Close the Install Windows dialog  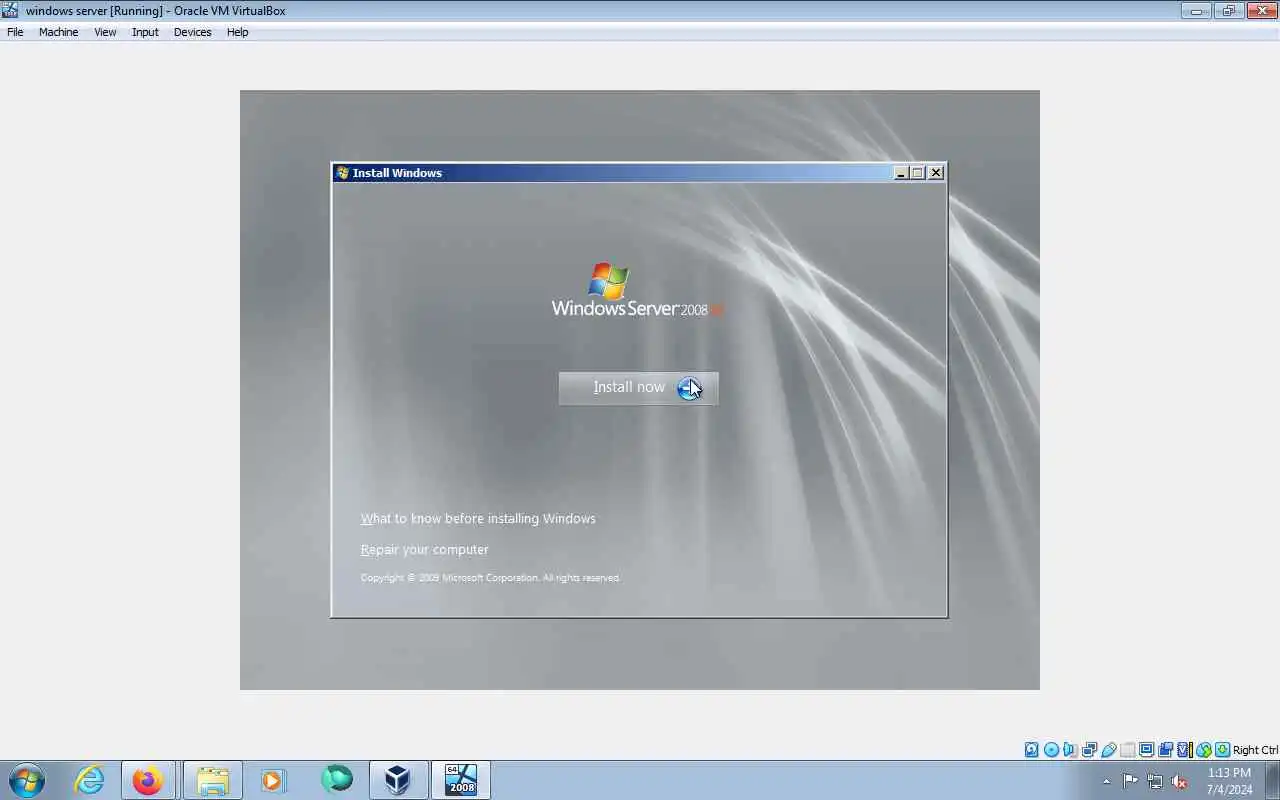tap(936, 173)
